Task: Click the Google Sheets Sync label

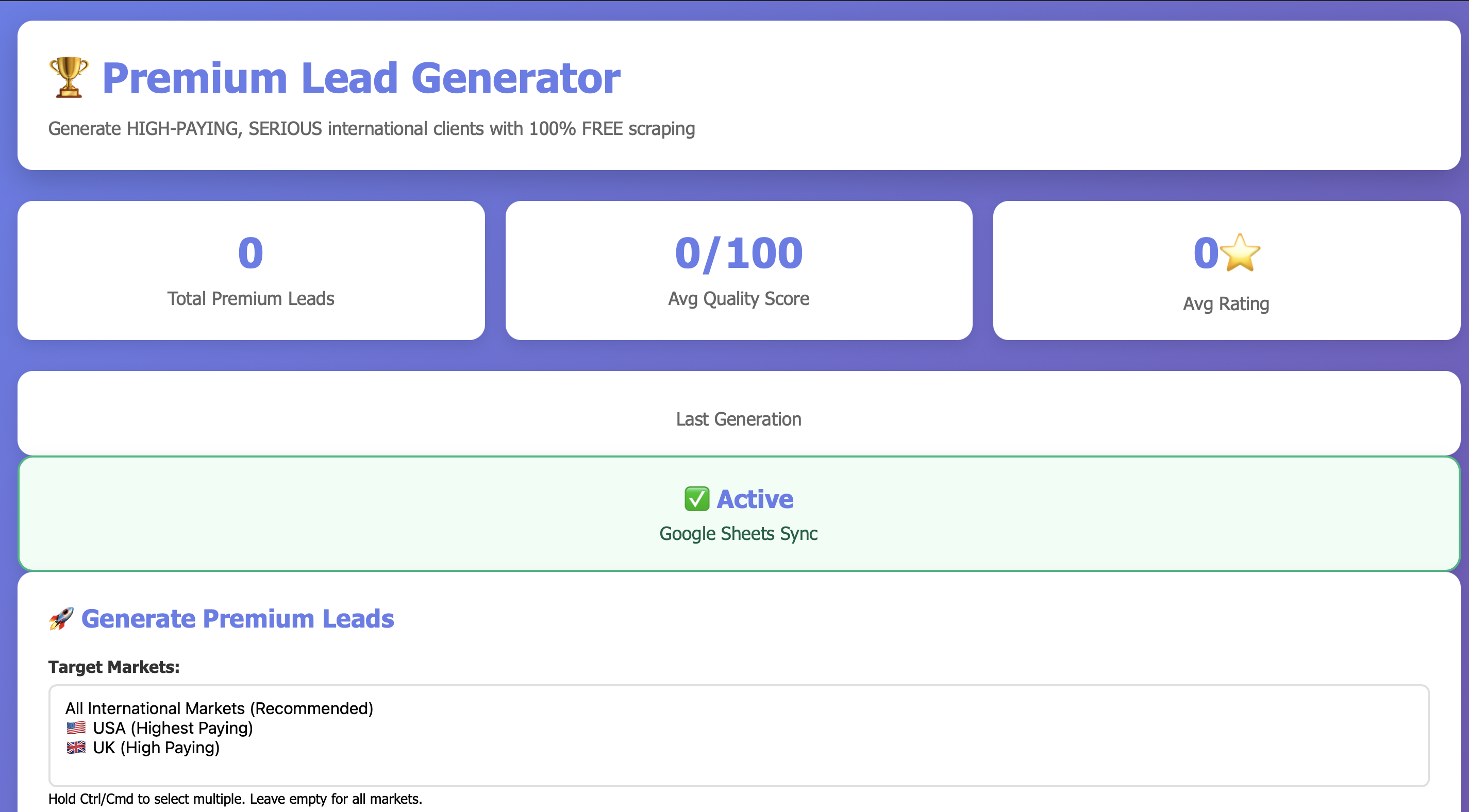Action: 739,534
